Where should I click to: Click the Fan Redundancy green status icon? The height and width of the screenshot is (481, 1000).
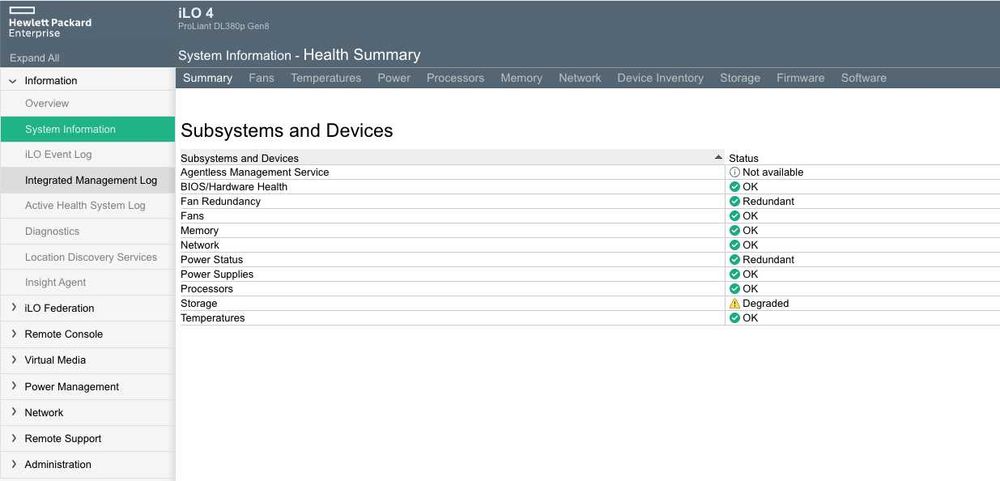click(735, 202)
